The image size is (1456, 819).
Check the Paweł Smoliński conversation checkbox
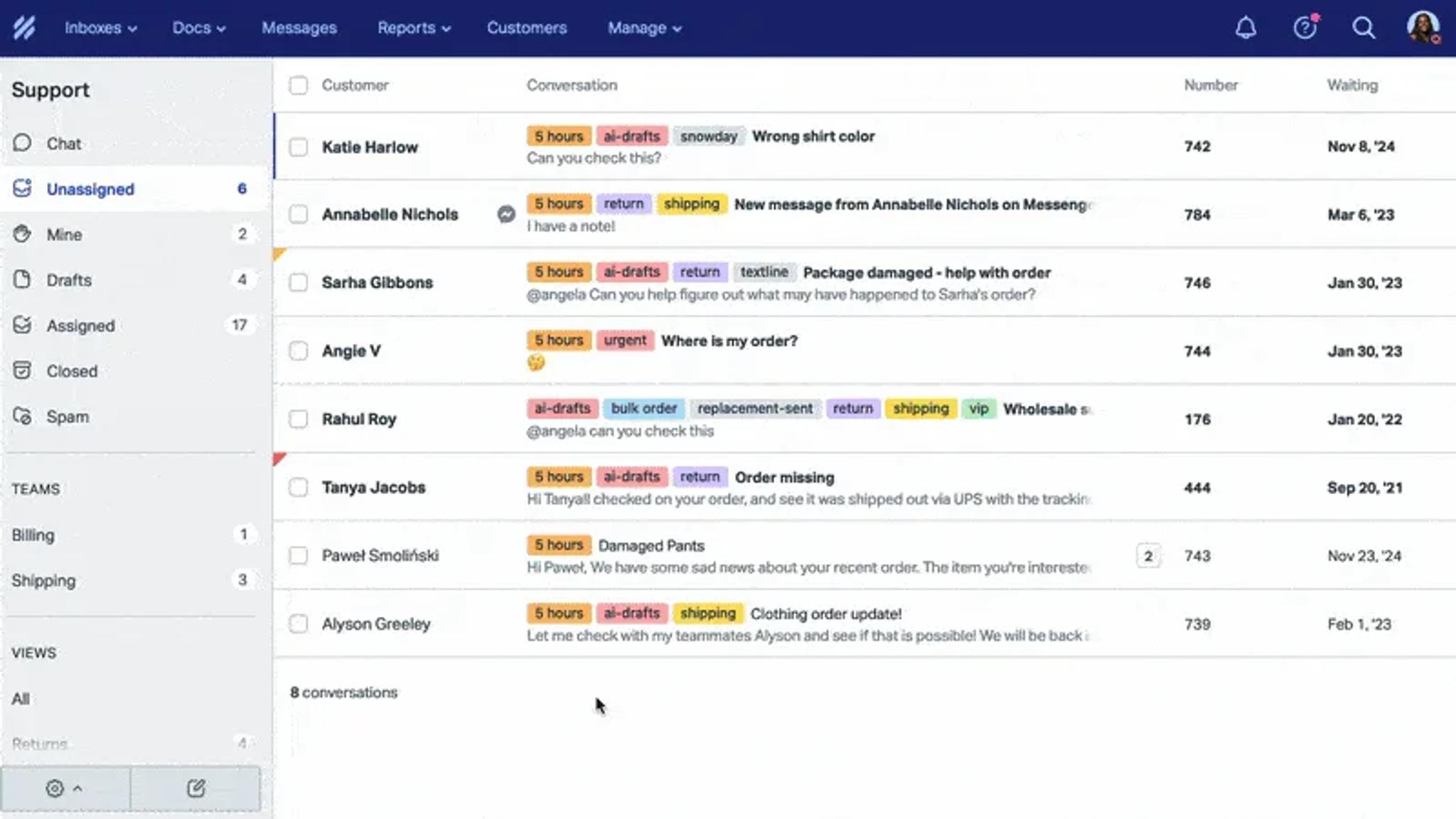pyautogui.click(x=299, y=555)
